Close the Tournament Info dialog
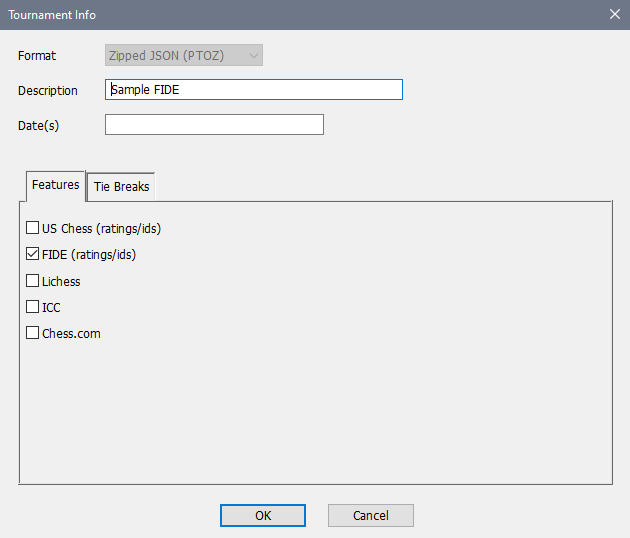This screenshot has width=630, height=538. [x=614, y=15]
